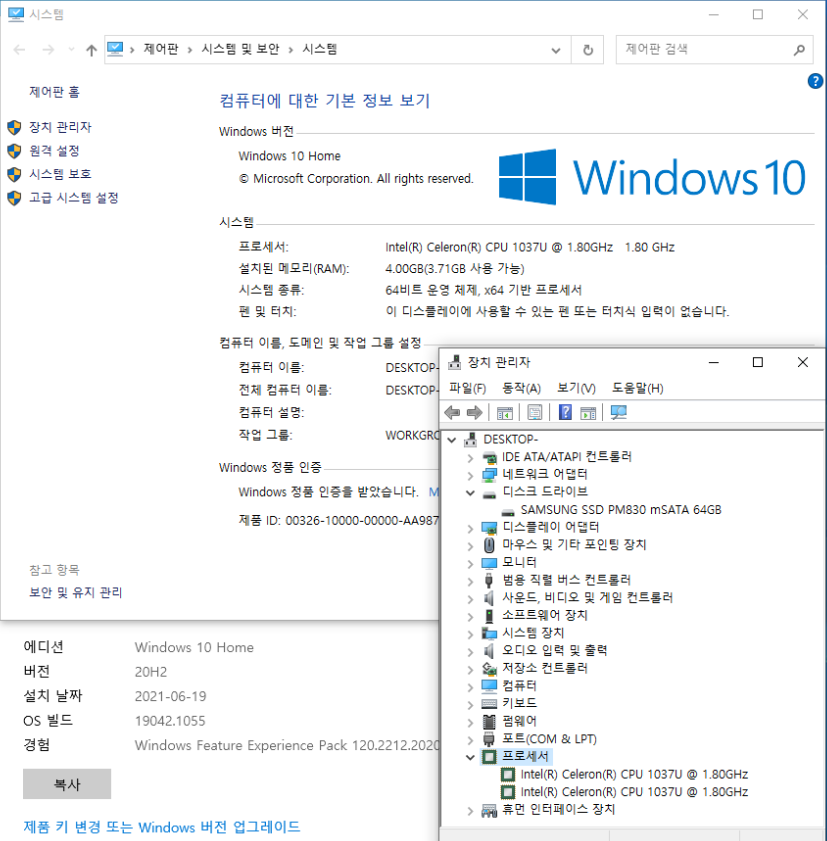Click the display adapter icon beside 디스플레이 어댑터
Viewport: 827px width, 841px height.
point(489,528)
